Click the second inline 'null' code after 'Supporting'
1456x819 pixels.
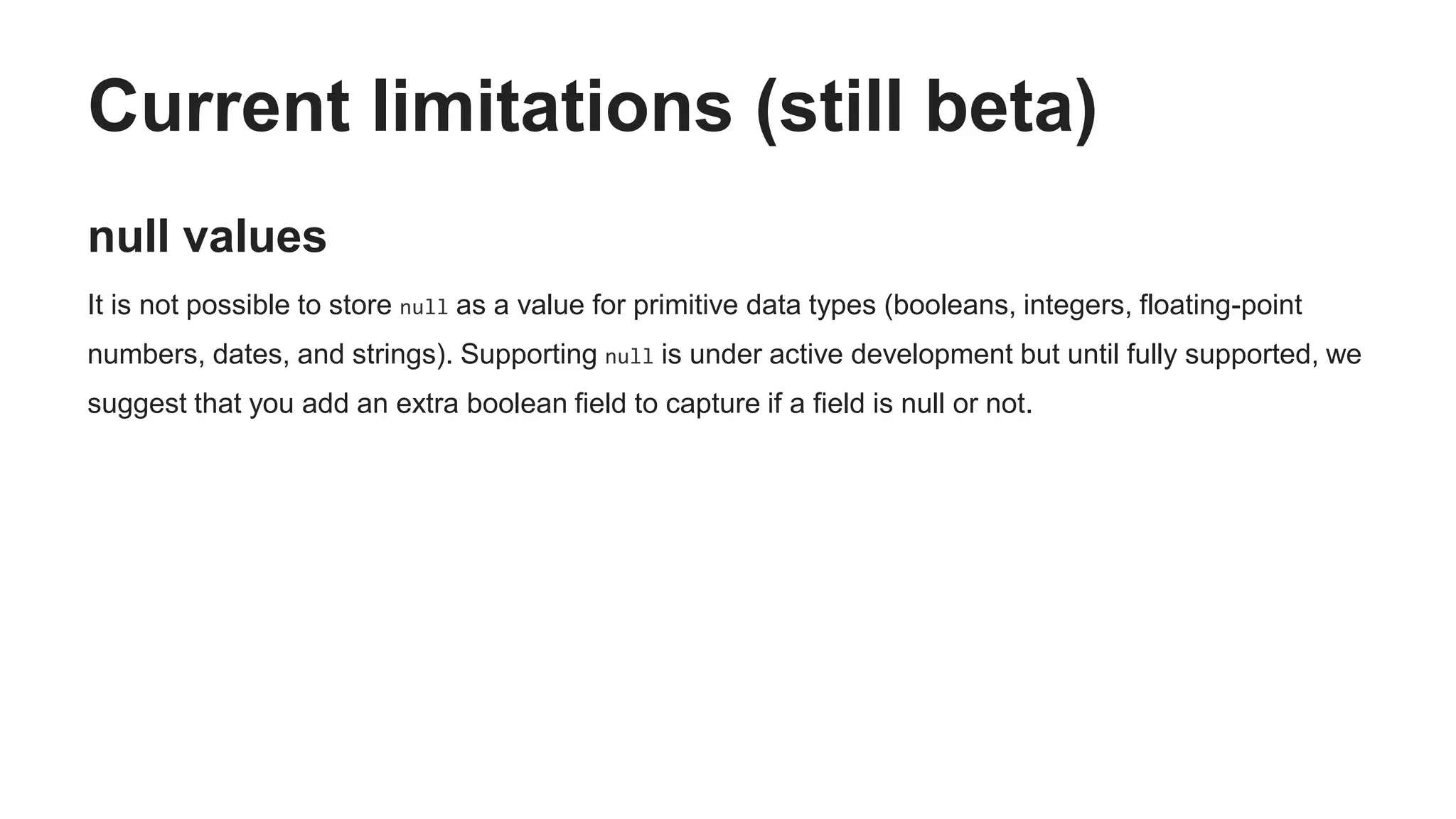pos(628,356)
